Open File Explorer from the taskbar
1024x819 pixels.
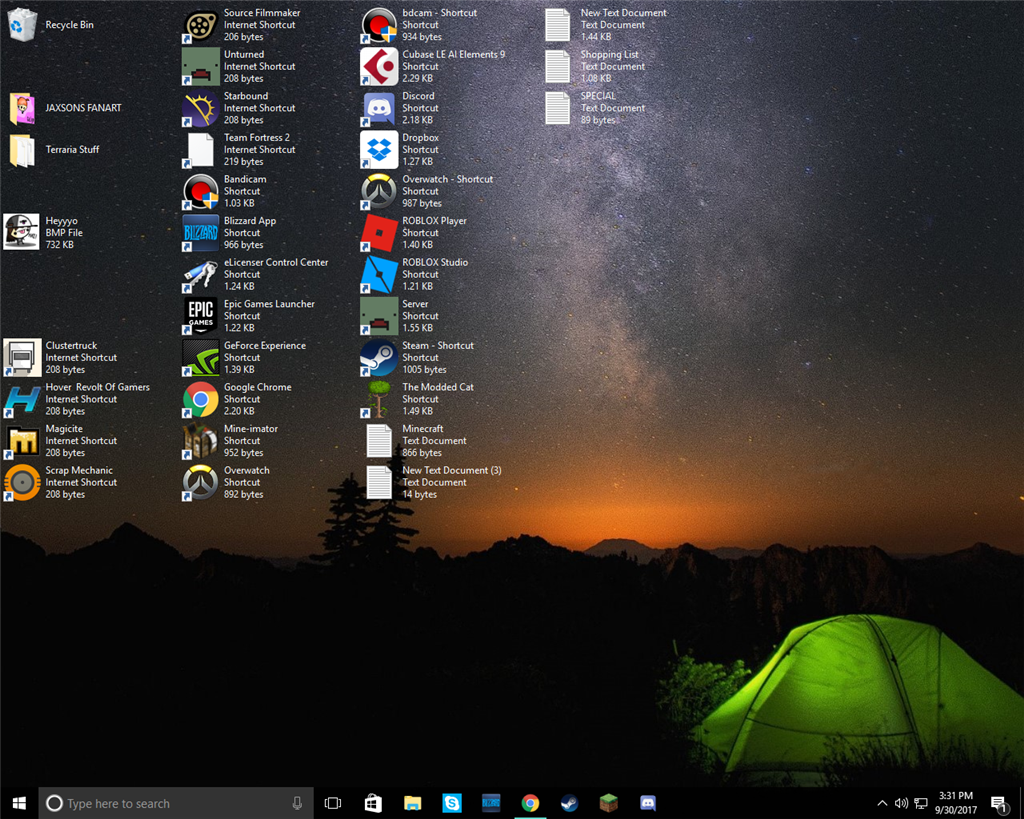412,803
